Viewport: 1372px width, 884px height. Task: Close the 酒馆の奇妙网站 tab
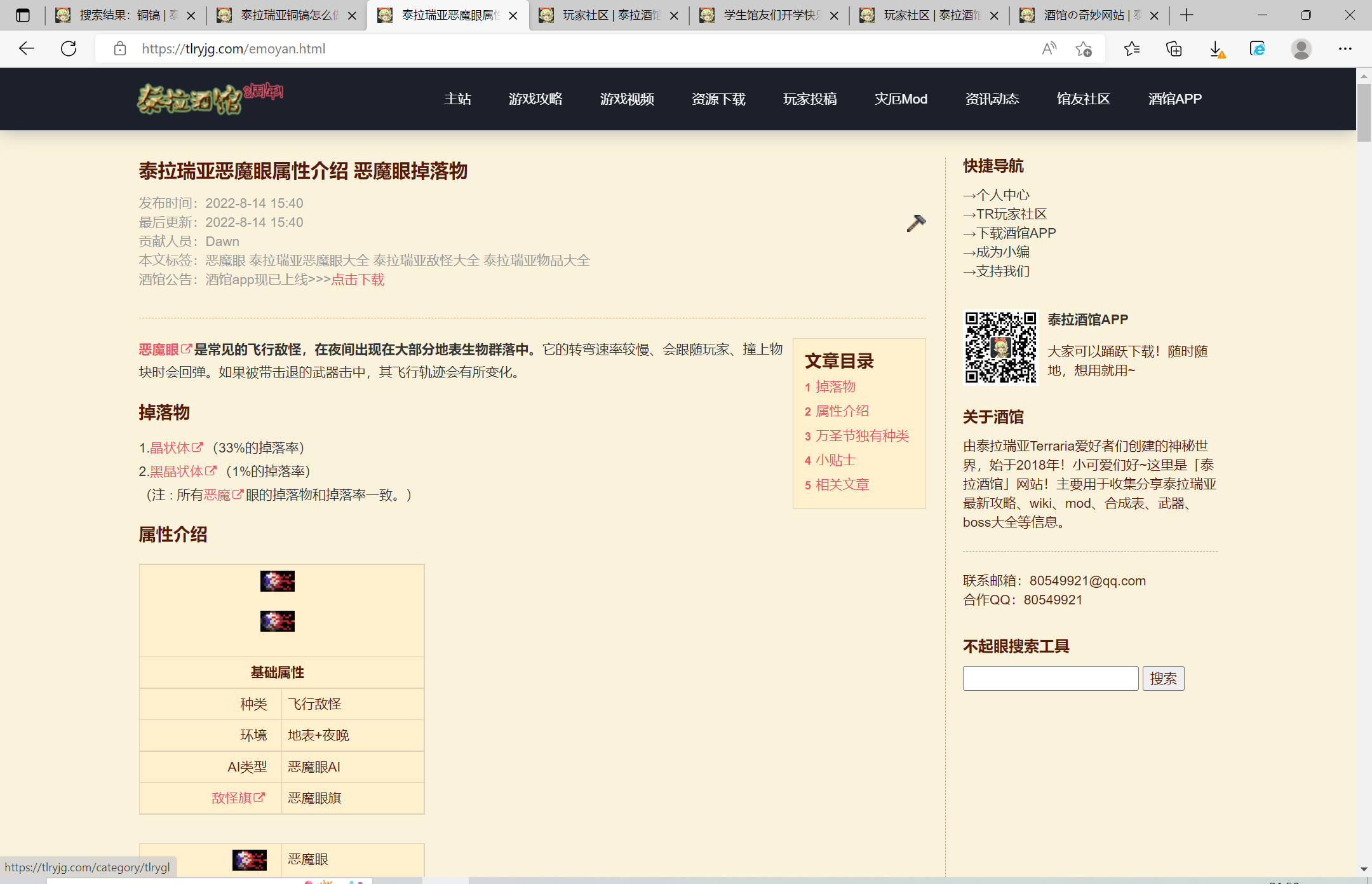coord(1154,15)
